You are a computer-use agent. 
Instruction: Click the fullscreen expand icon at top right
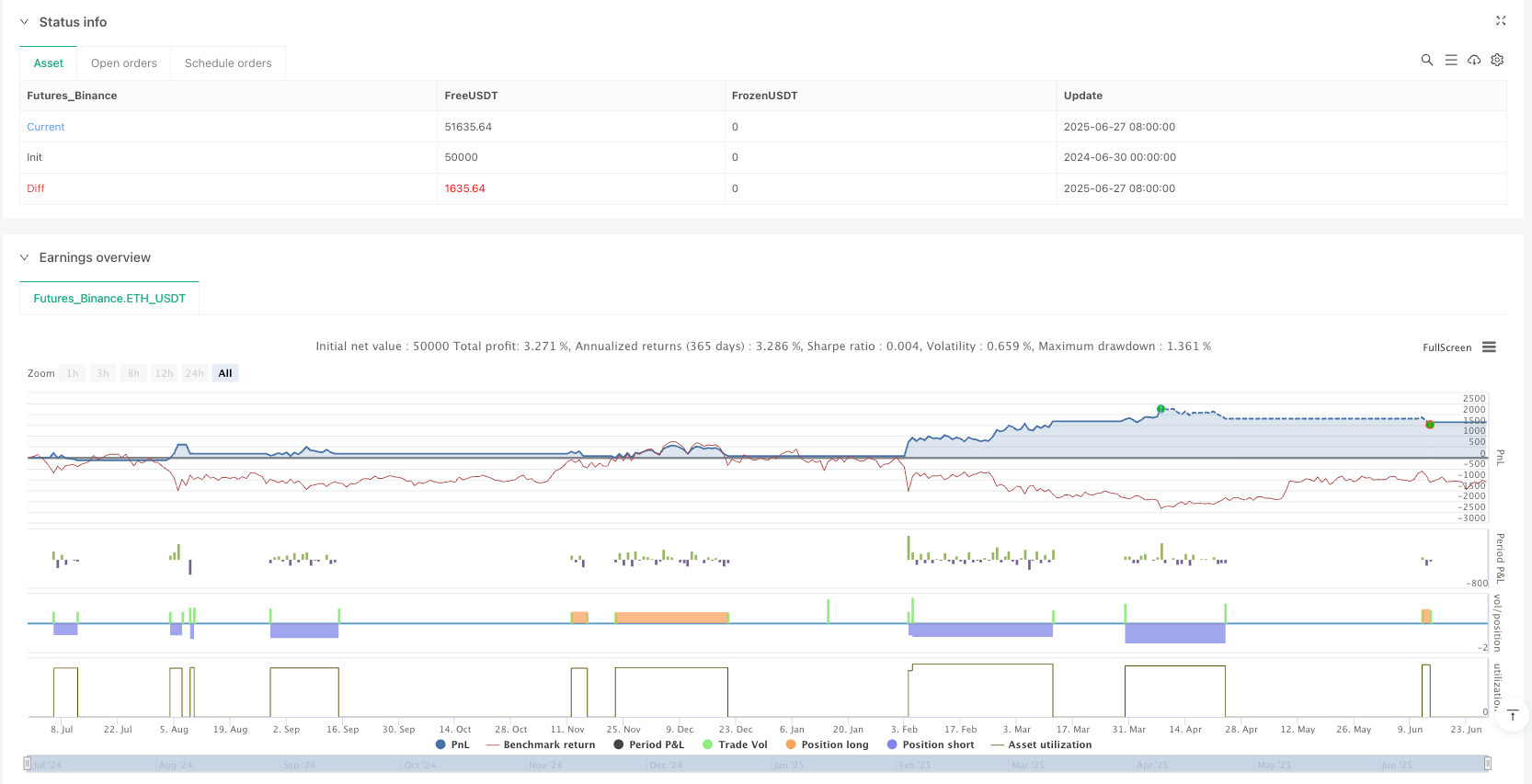click(x=1500, y=20)
